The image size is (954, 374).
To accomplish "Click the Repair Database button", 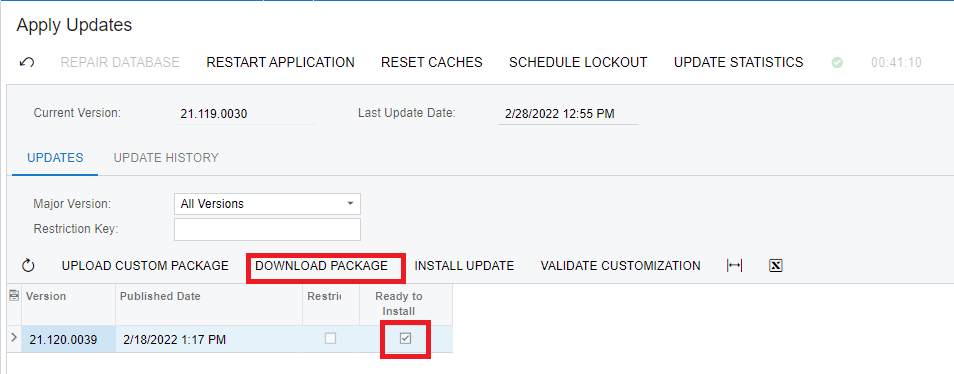I will point(120,63).
